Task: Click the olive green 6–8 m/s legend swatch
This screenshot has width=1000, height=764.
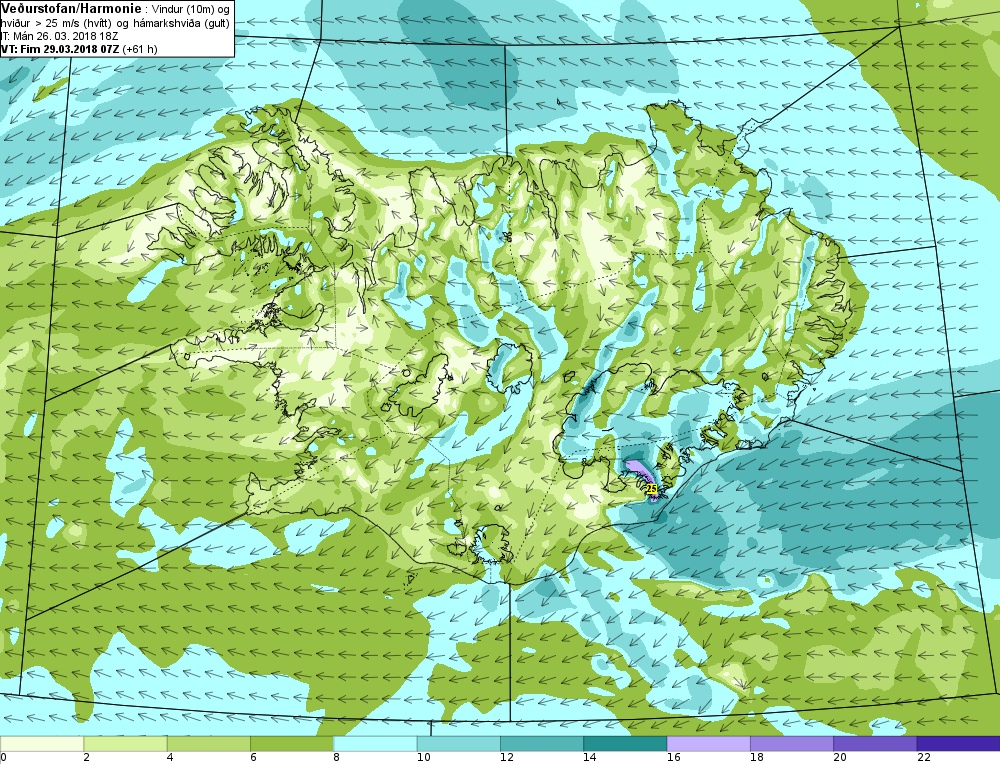Action: (x=291, y=744)
